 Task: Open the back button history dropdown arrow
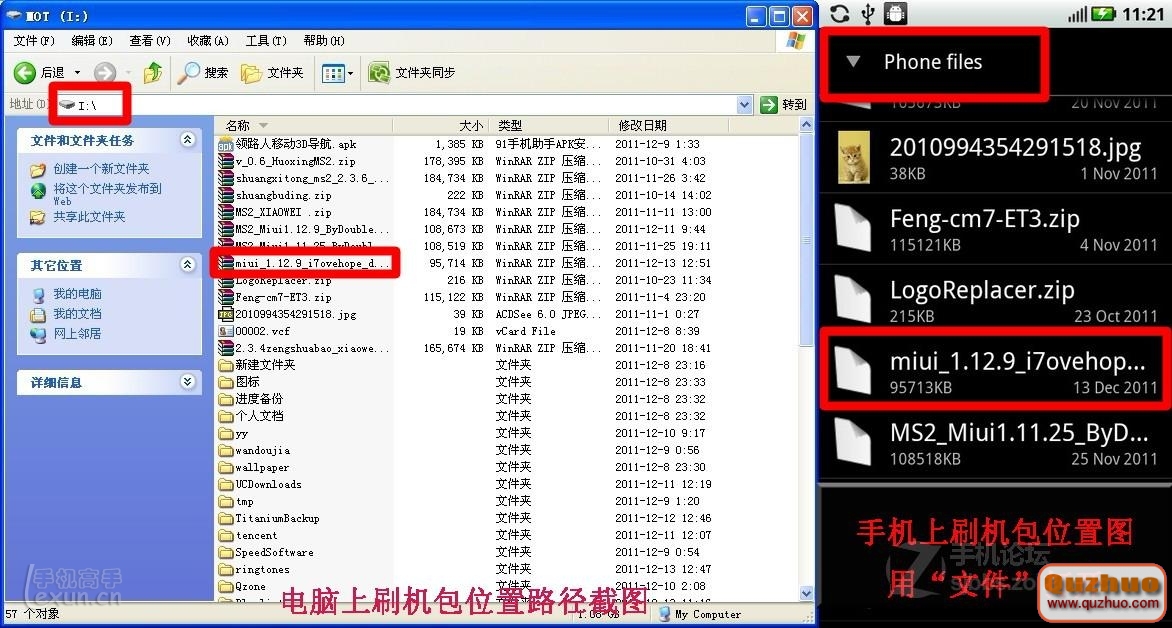point(77,73)
